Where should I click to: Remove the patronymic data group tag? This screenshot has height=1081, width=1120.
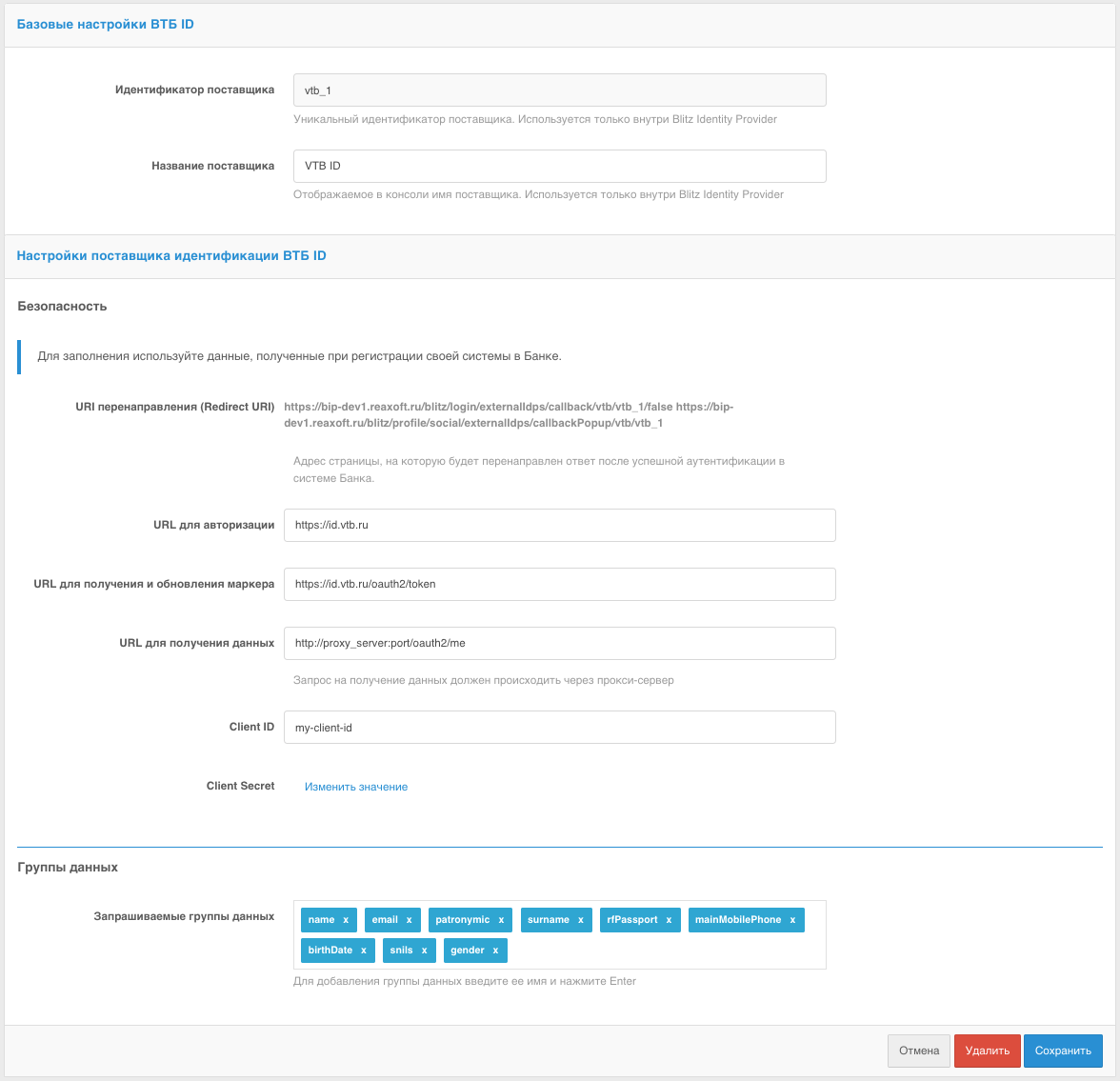[x=501, y=920]
